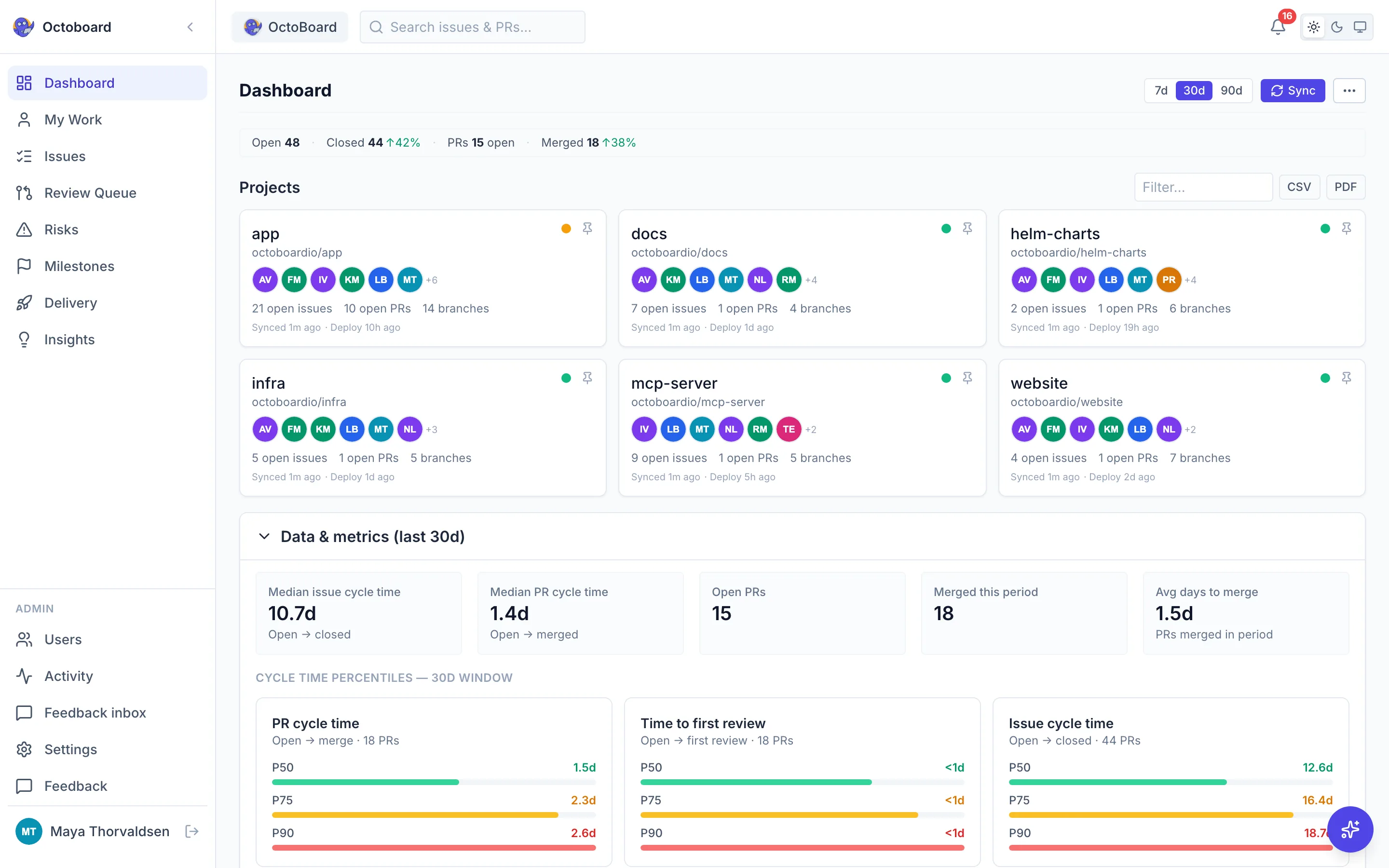Open the notifications bell
This screenshot has width=1389, height=868.
[x=1277, y=27]
